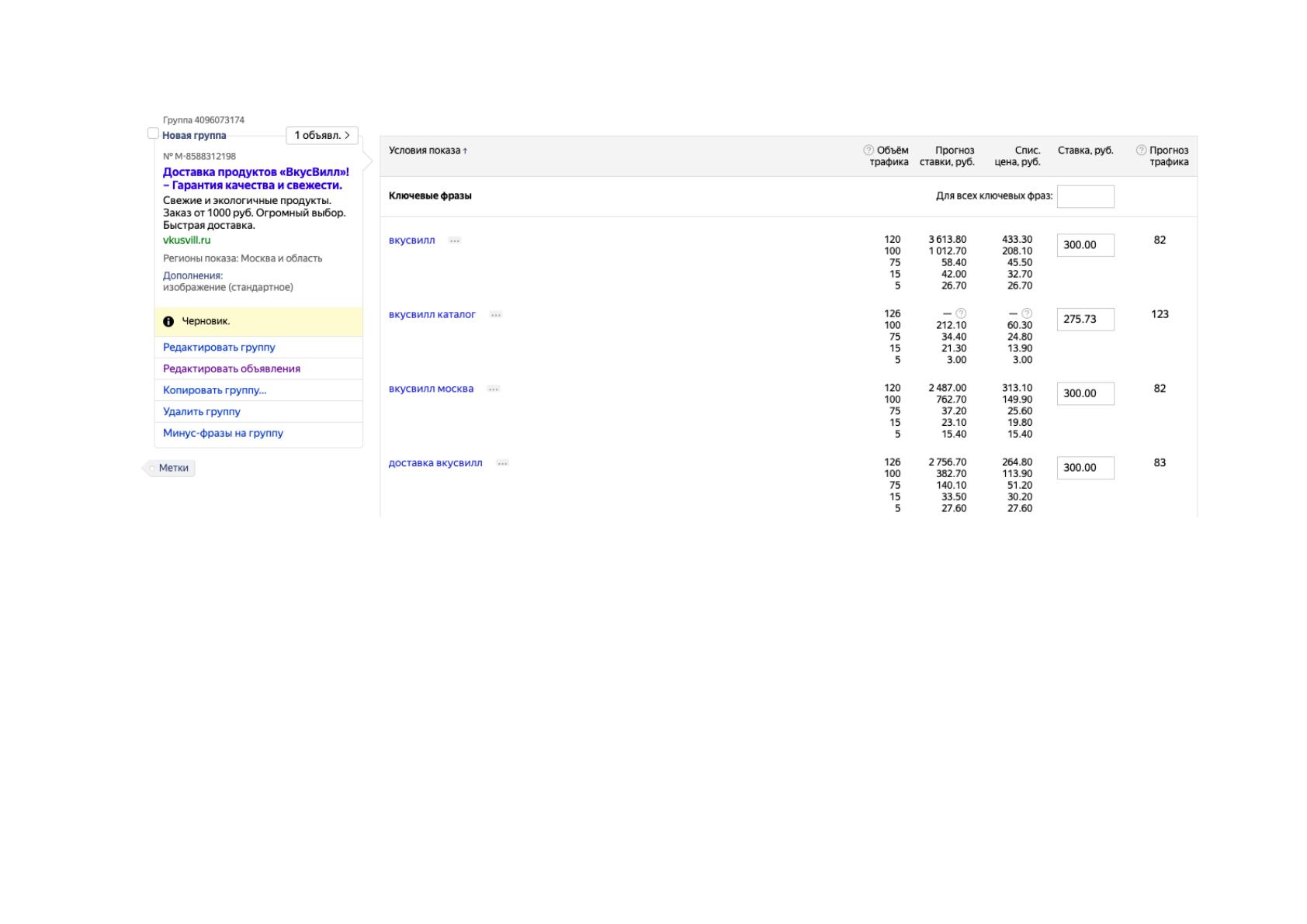Select forecast bid value 3 613.80
This screenshot has width=1307, height=924.
pos(948,240)
